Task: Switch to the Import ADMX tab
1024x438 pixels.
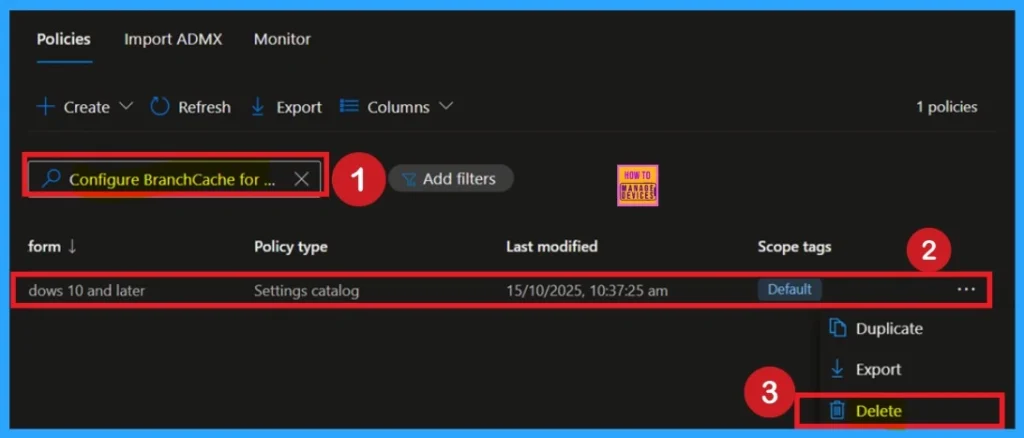Action: coord(173,39)
